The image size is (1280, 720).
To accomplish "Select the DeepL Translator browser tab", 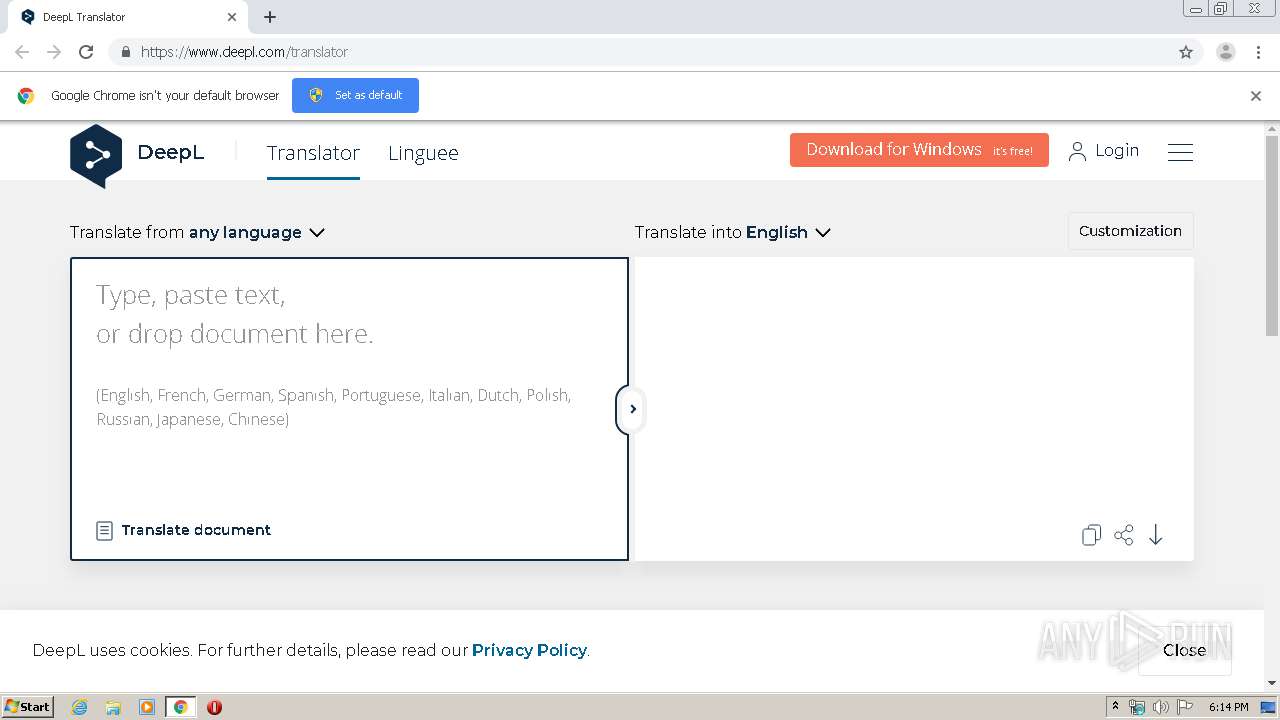I will pyautogui.click(x=128, y=17).
